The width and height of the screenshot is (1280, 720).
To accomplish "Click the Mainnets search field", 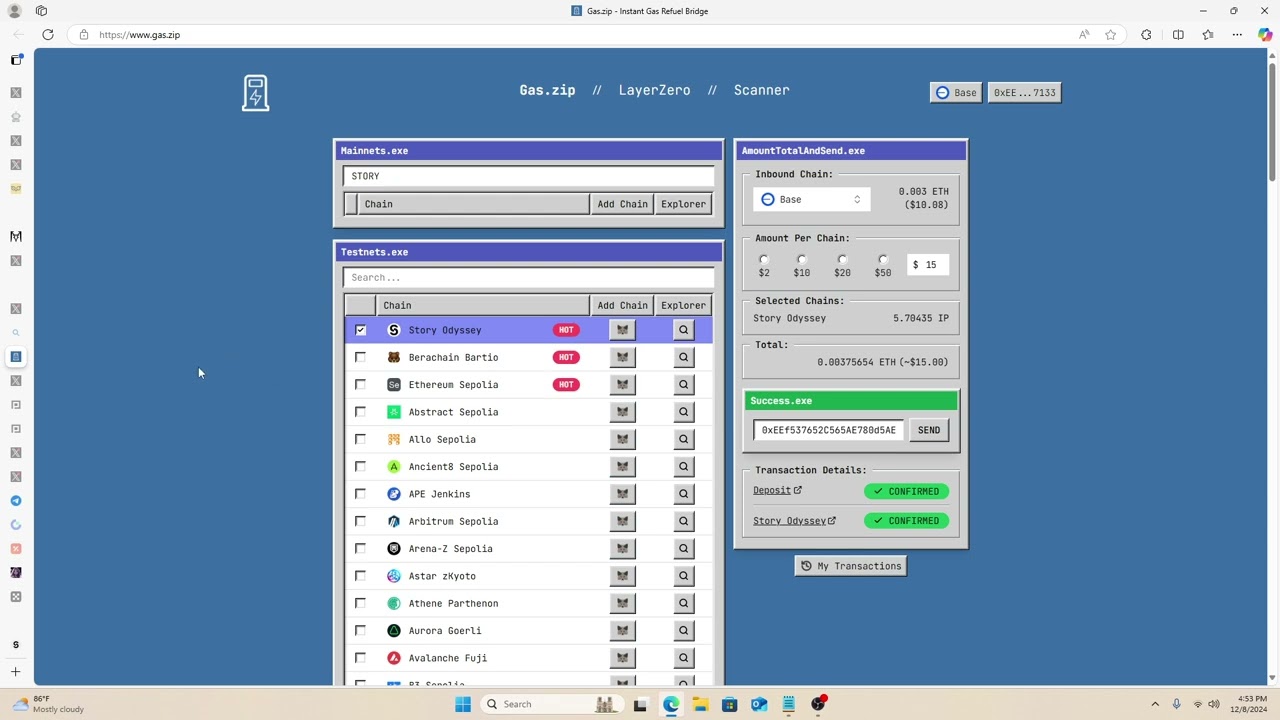I will point(528,176).
